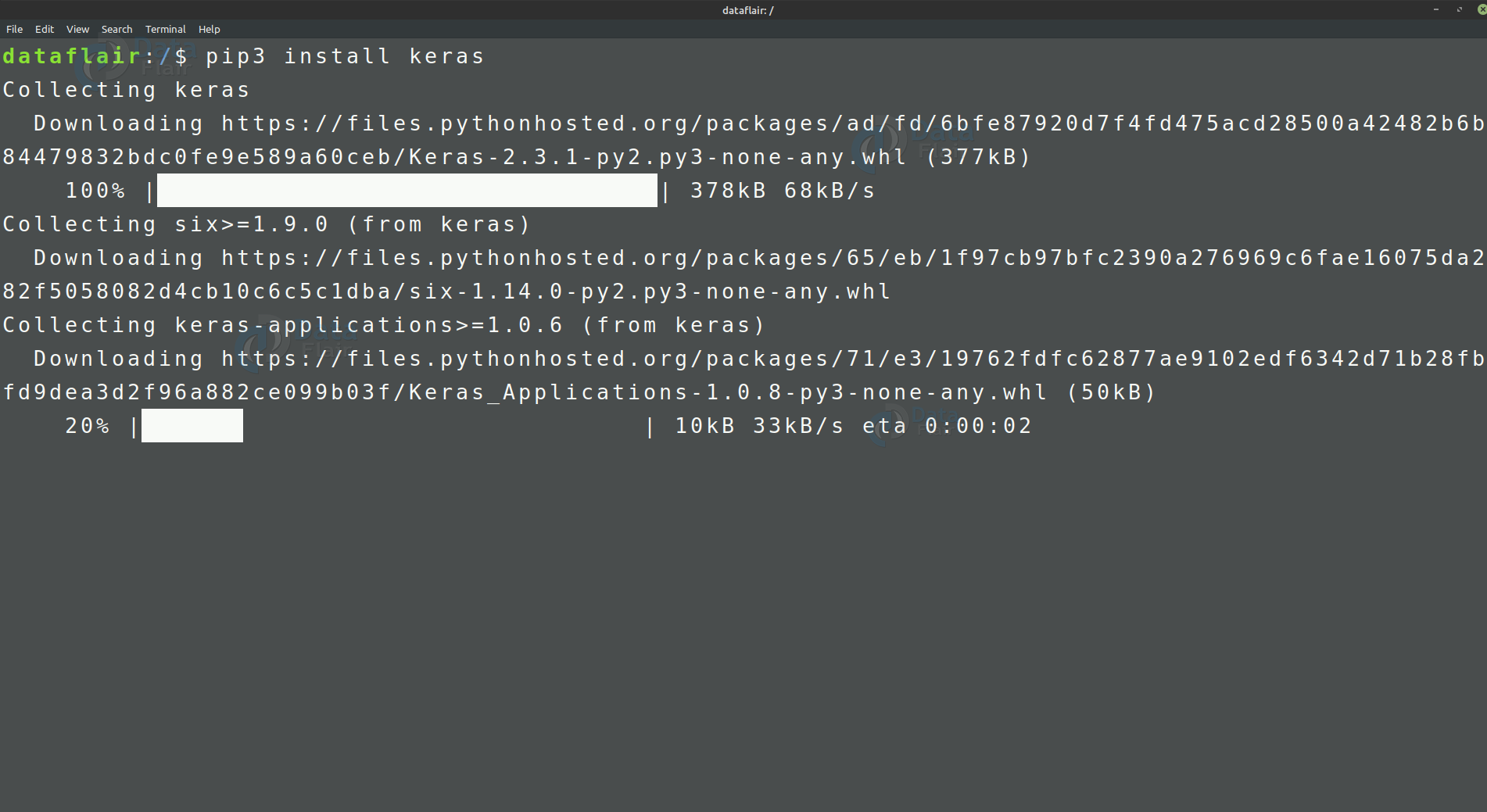Viewport: 1487px width, 812px height.
Task: Minimize the terminal window
Action: 1436,9
